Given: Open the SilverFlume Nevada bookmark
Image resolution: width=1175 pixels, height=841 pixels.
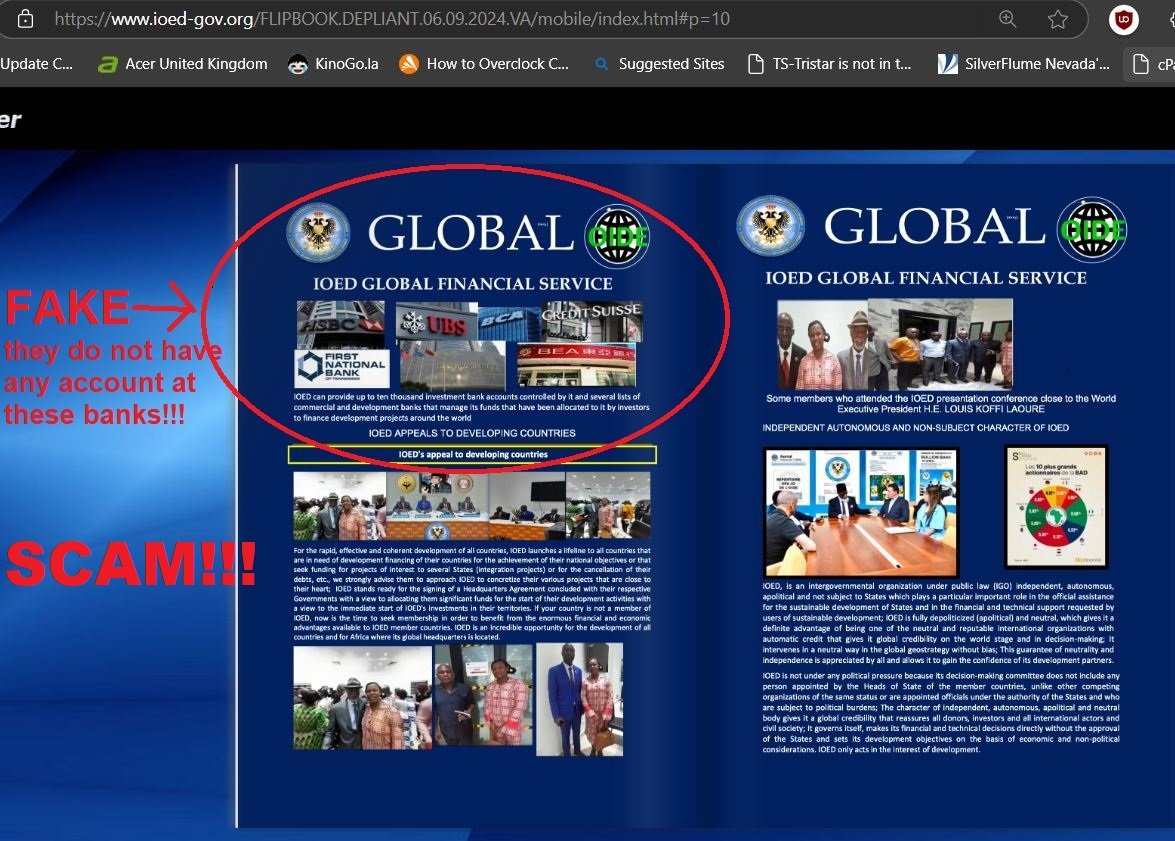Looking at the screenshot, I should (1024, 64).
